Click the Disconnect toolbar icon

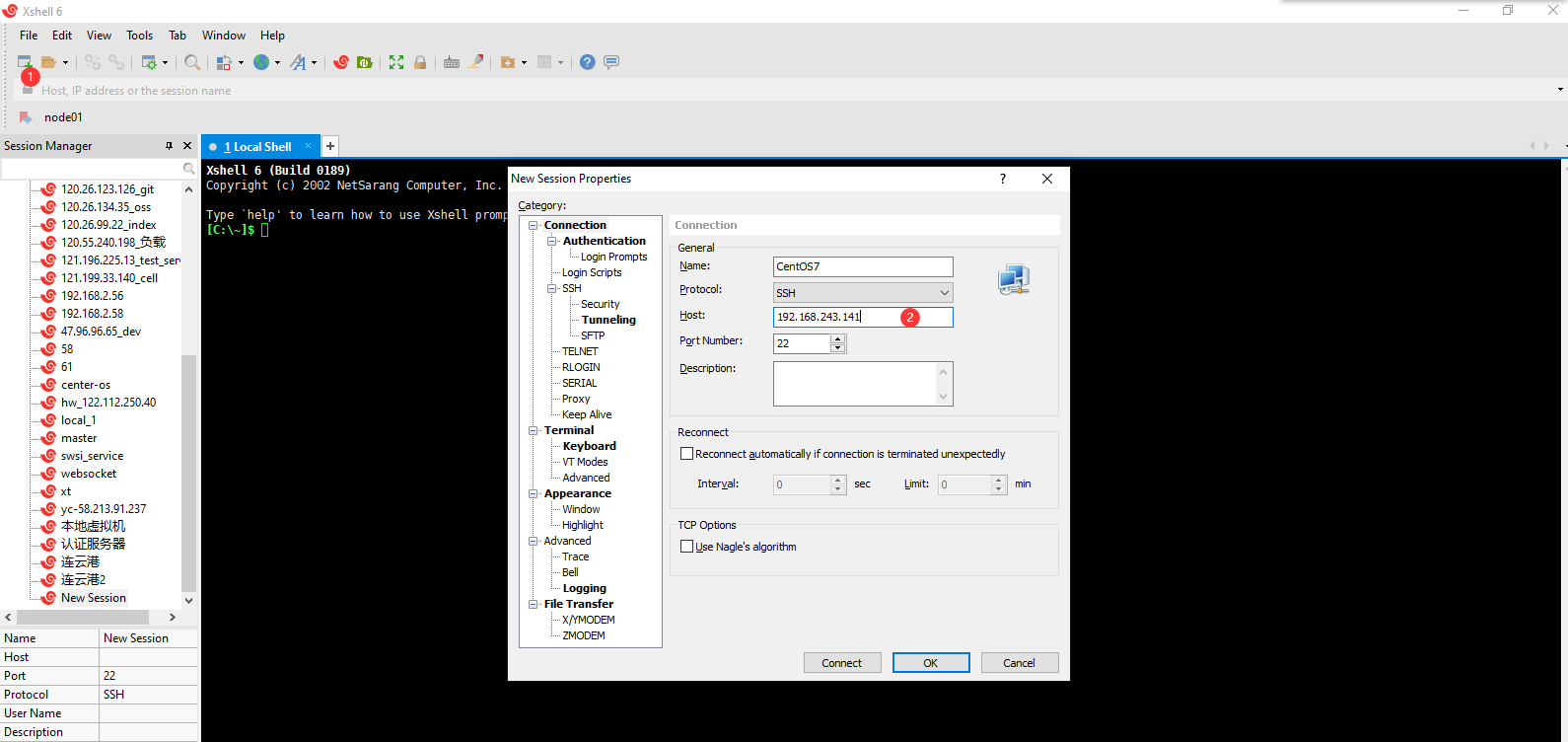[x=93, y=62]
